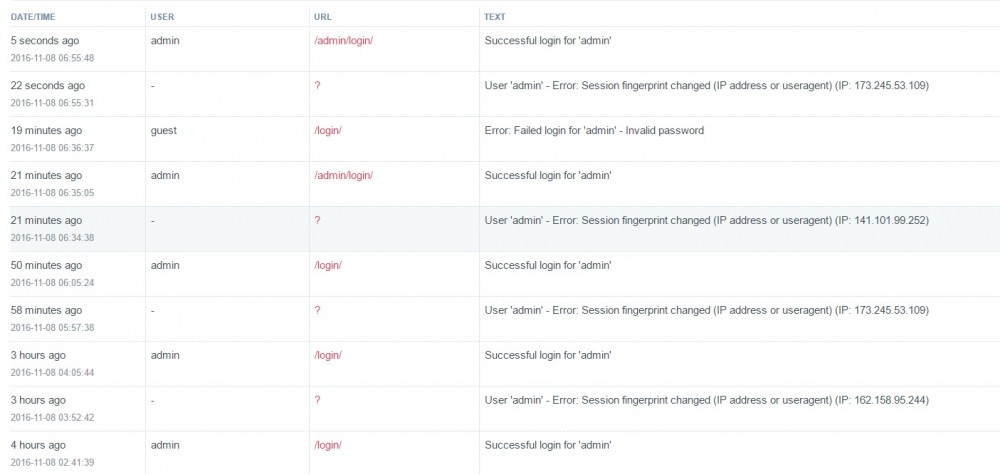Image resolution: width=1000 pixels, height=475 pixels.
Task: Click the 'Successful login' text from 4 hours ago
Action: tap(547, 446)
